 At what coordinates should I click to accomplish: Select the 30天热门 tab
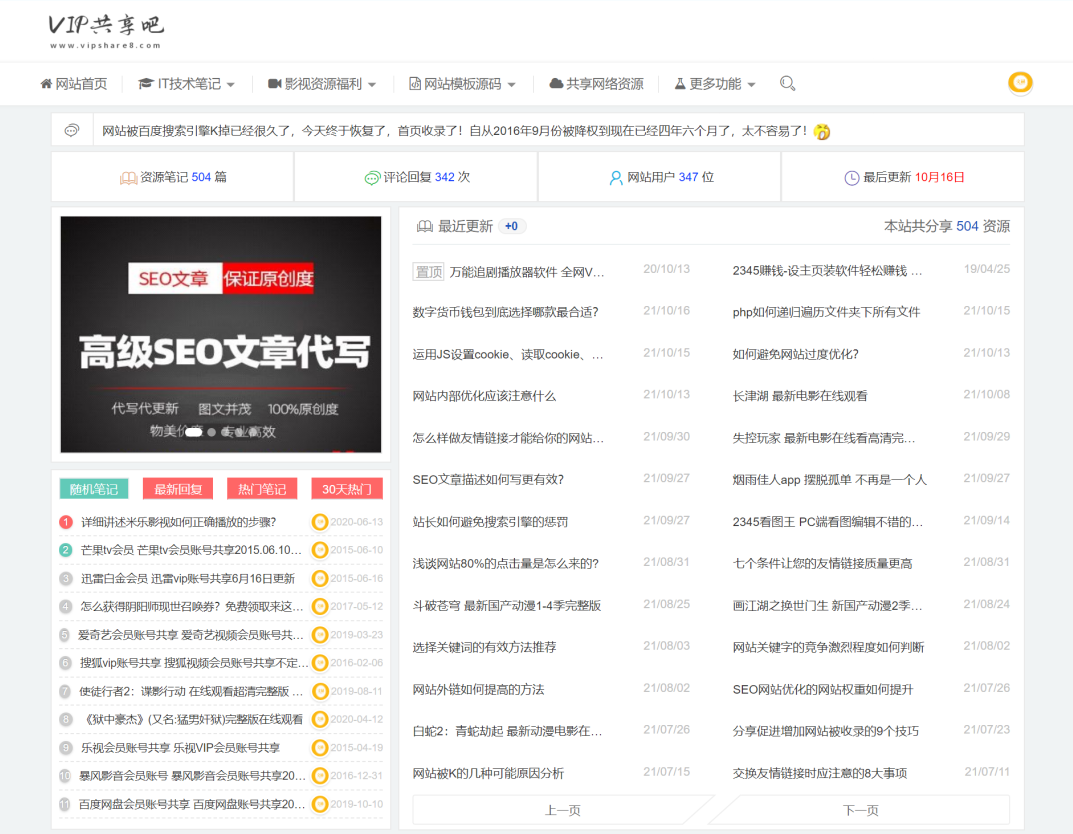click(x=346, y=489)
